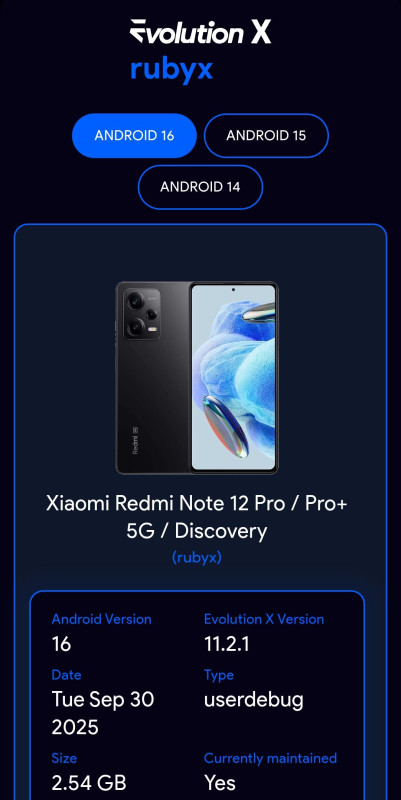Viewport: 401px width, 800px height.
Task: Click the Date label
Action: pos(66,674)
